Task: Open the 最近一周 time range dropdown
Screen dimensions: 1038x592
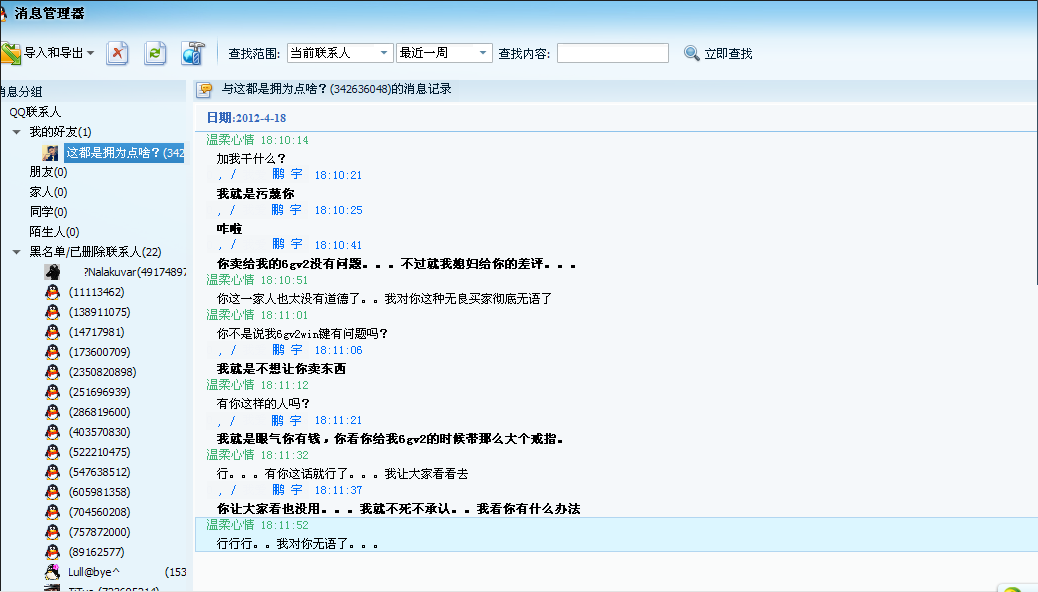Action: (x=444, y=53)
